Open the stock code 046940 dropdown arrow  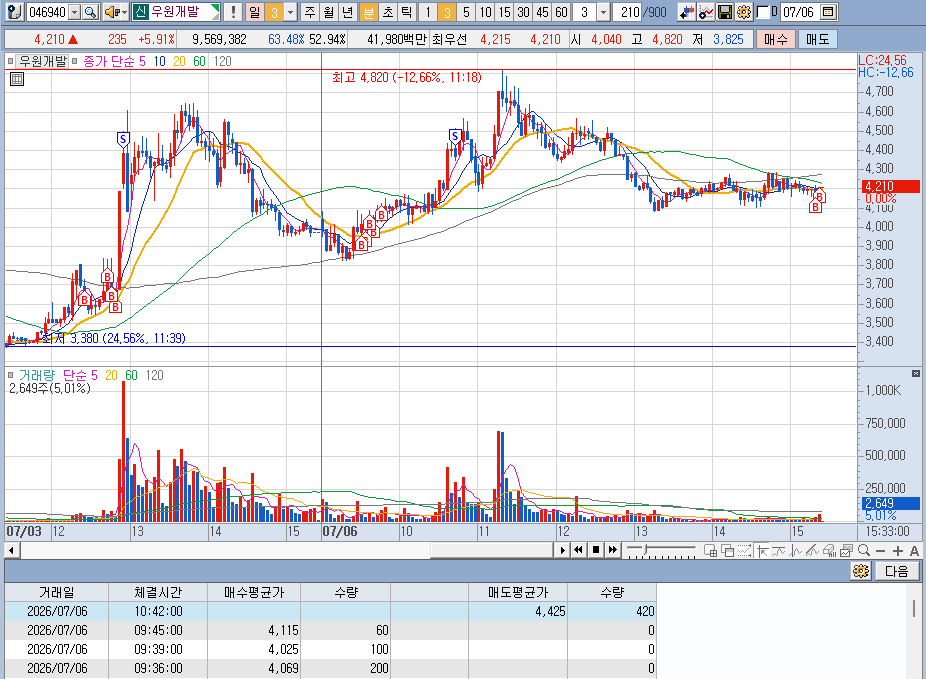(74, 12)
